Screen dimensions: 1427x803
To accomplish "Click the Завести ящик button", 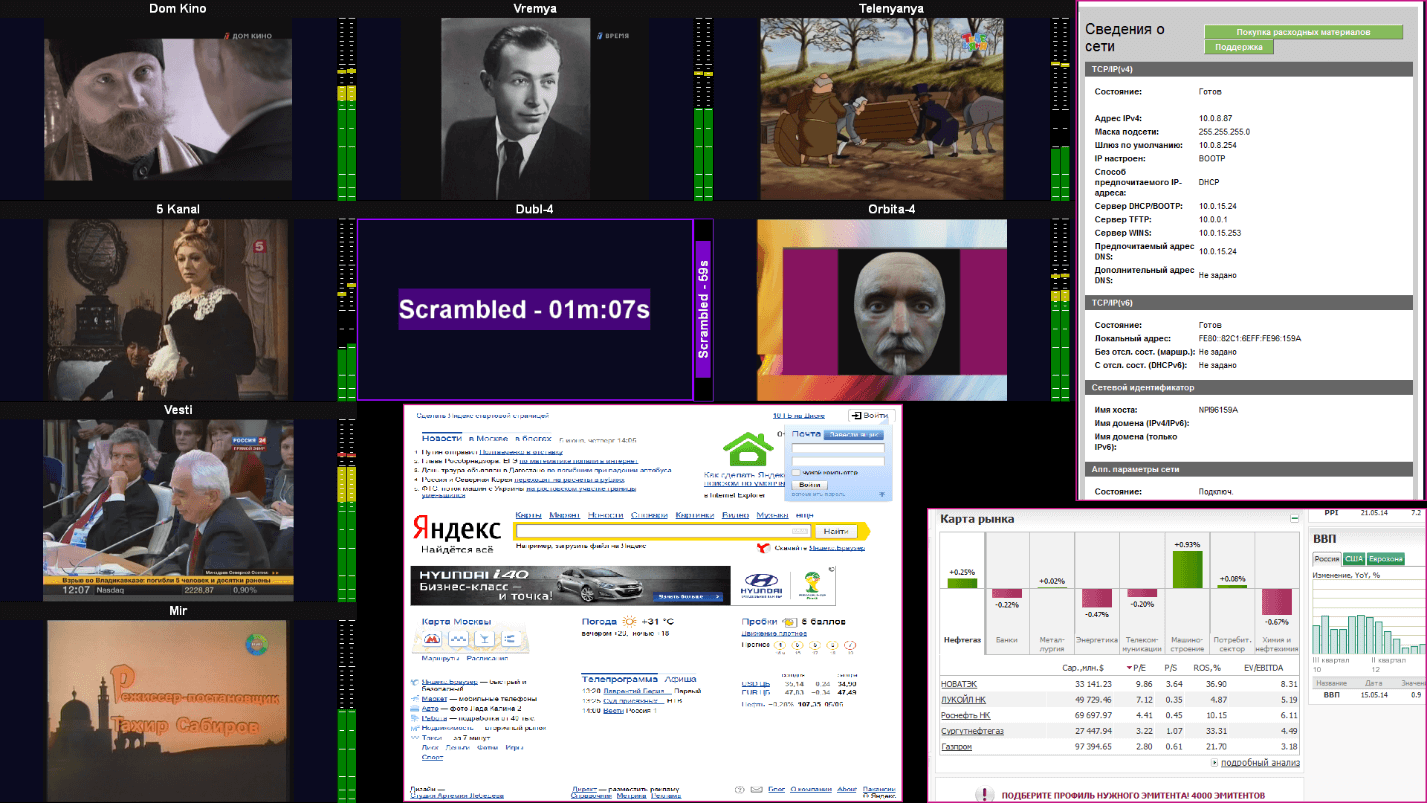I will pyautogui.click(x=854, y=434).
